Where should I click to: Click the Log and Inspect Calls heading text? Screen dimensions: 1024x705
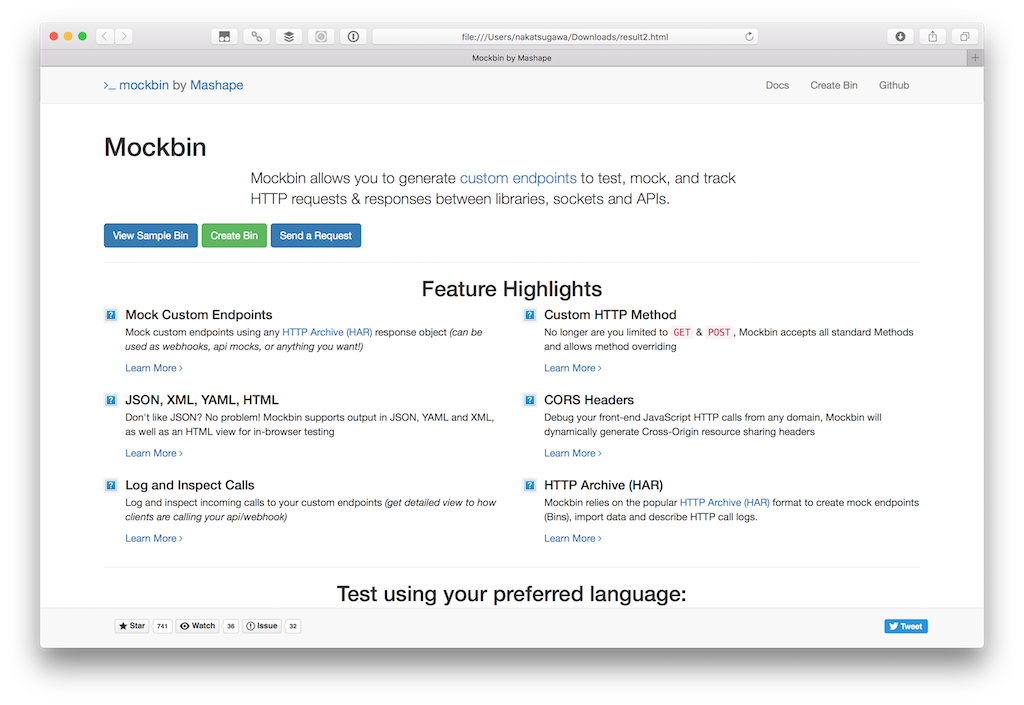click(190, 485)
